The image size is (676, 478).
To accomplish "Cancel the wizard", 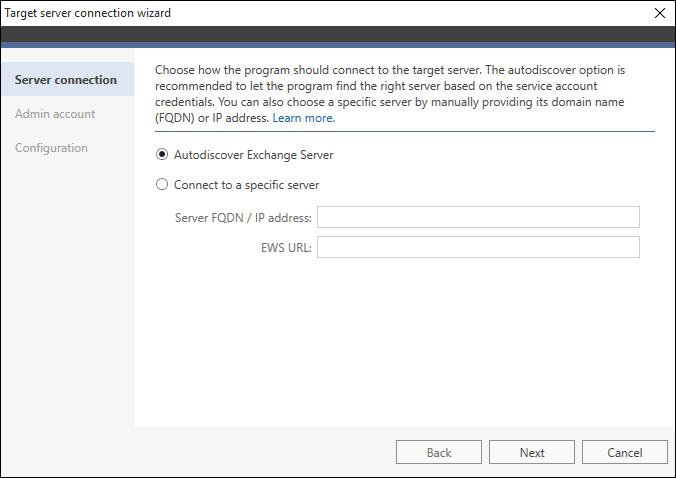I will tap(625, 452).
